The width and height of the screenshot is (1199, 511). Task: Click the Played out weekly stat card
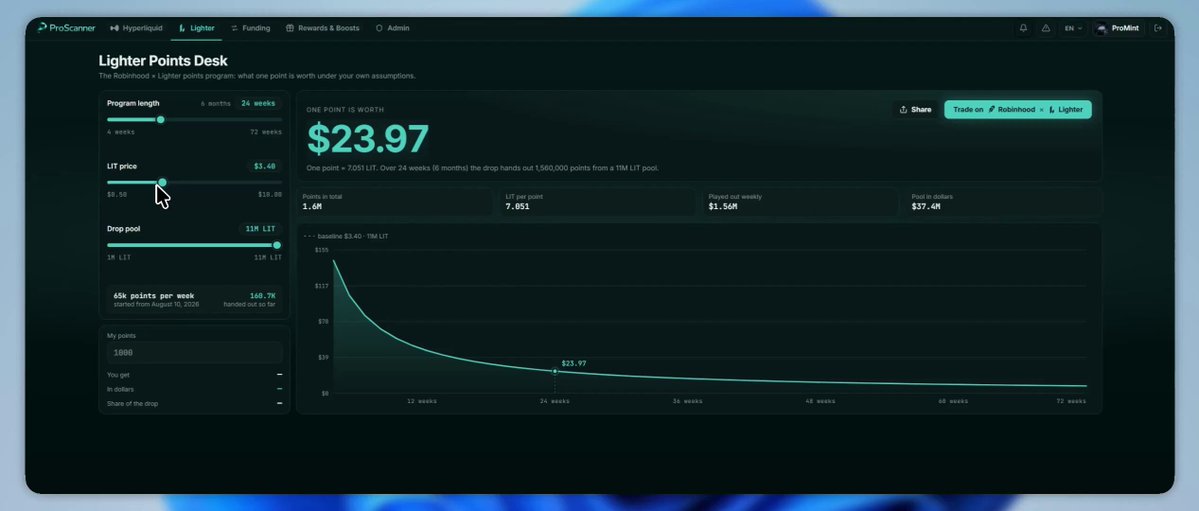801,202
